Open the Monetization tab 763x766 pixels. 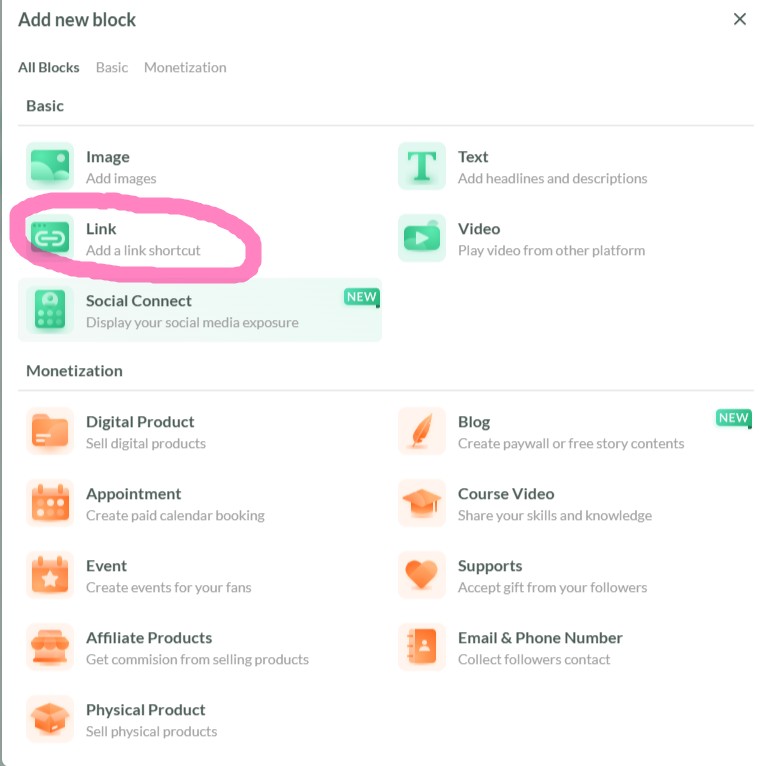pyautogui.click(x=185, y=67)
